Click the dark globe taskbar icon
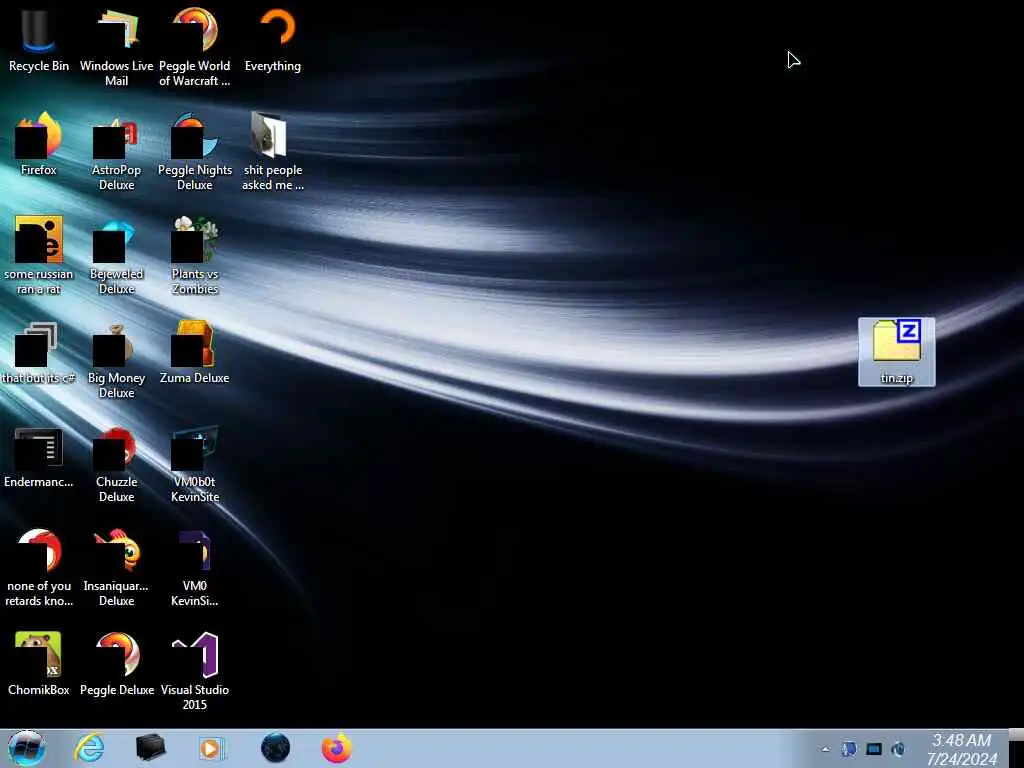Viewport: 1024px width, 768px height. click(275, 748)
